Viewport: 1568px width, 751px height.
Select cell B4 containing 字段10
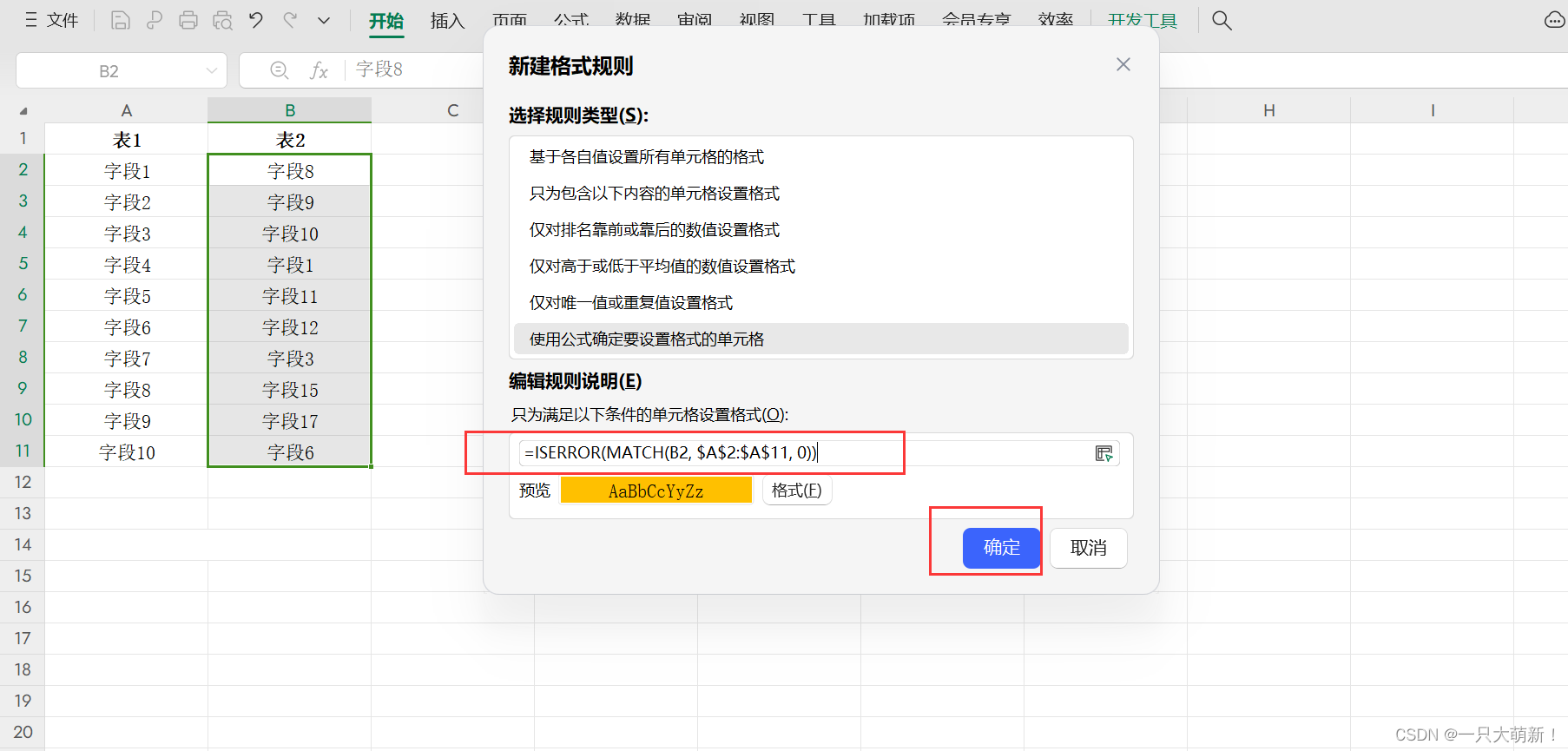[x=290, y=234]
